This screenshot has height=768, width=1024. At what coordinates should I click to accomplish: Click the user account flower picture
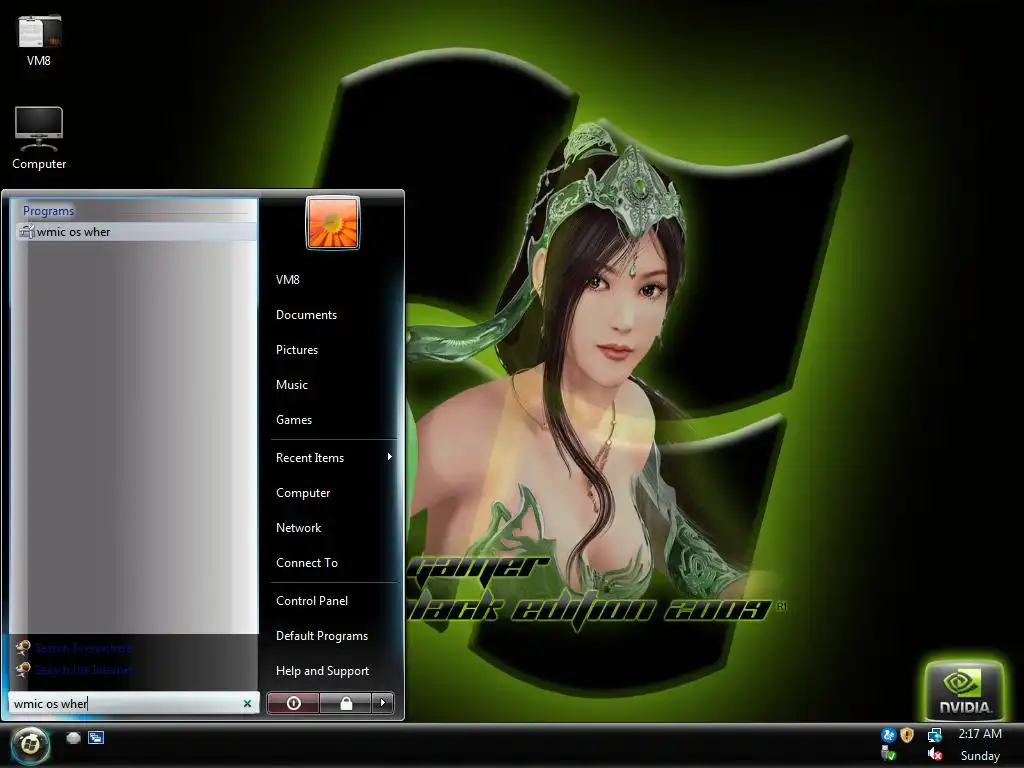point(332,223)
